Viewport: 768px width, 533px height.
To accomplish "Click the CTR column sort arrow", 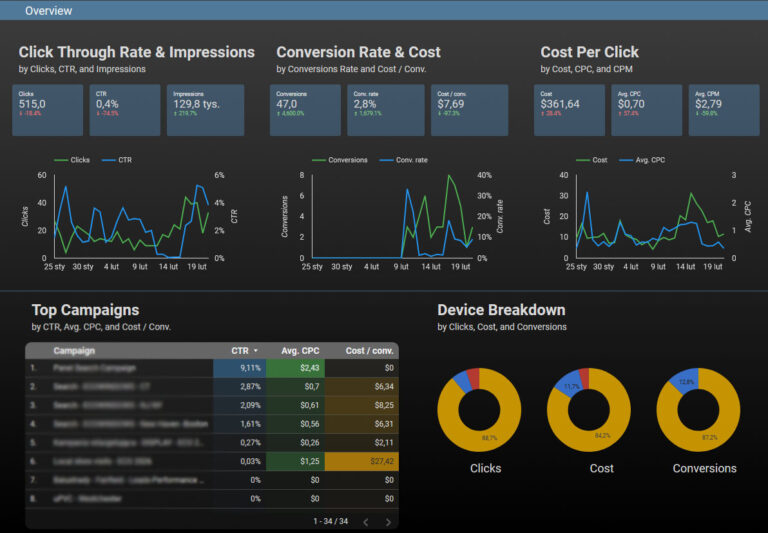I will [256, 351].
